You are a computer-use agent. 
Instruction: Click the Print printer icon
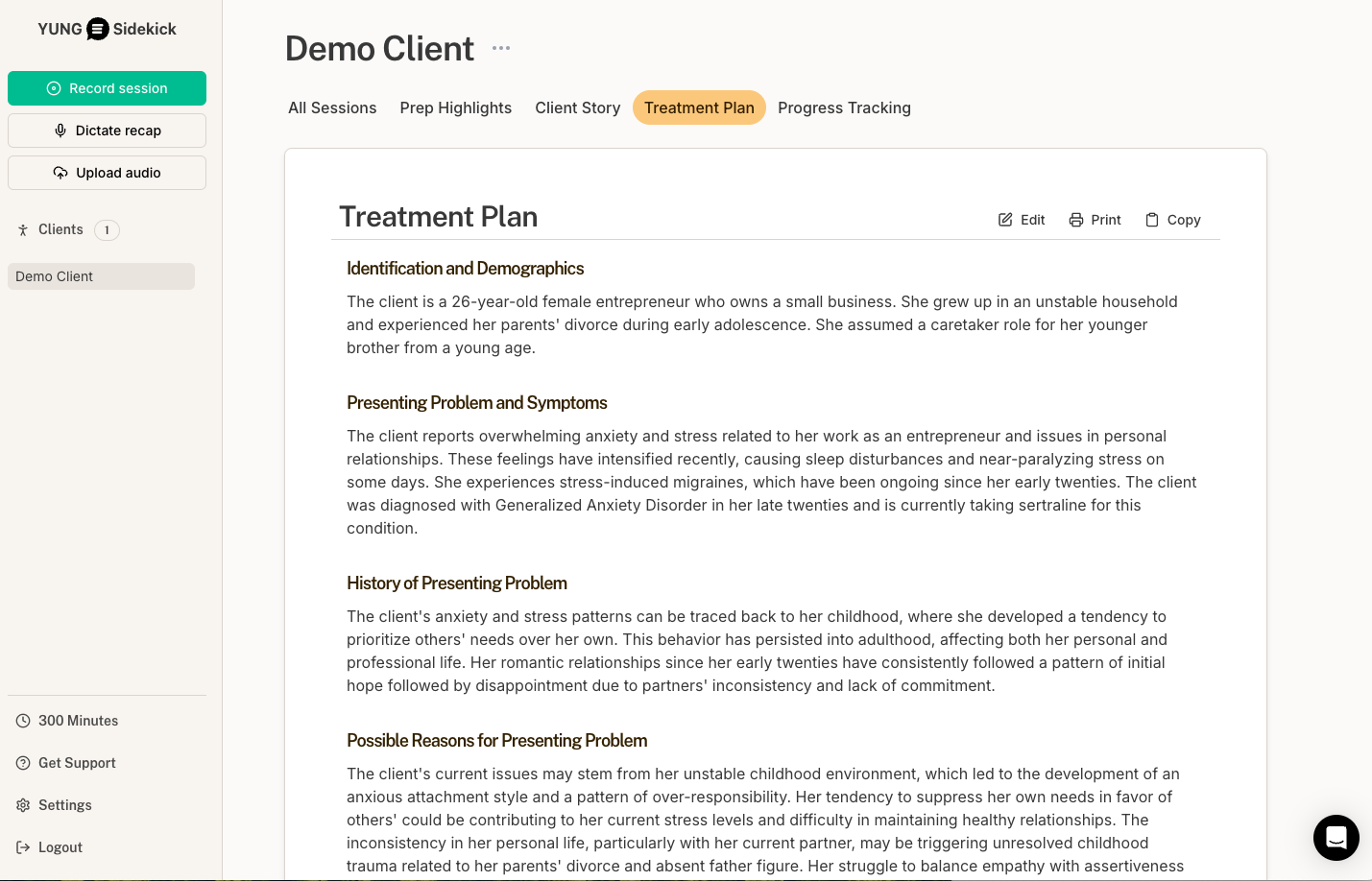point(1076,220)
